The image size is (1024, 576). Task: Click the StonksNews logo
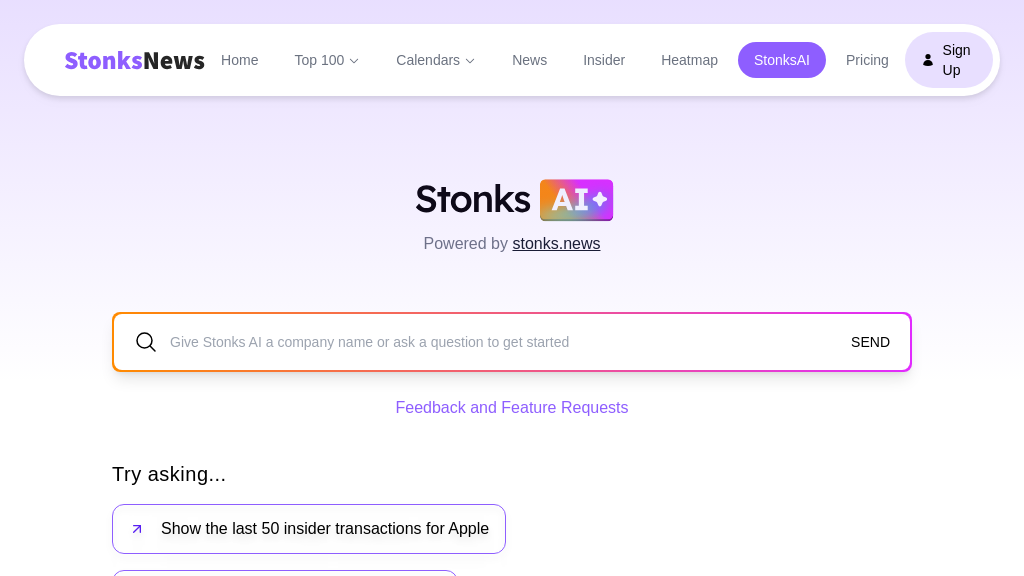click(134, 61)
